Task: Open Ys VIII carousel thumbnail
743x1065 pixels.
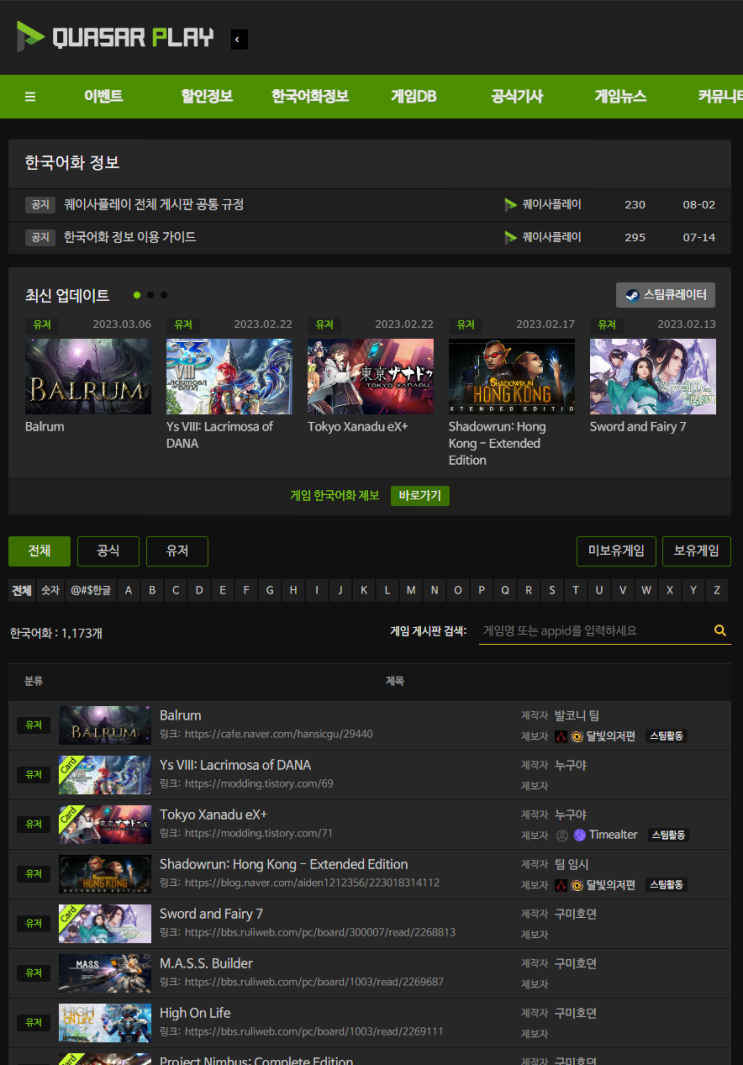Action: tap(229, 376)
